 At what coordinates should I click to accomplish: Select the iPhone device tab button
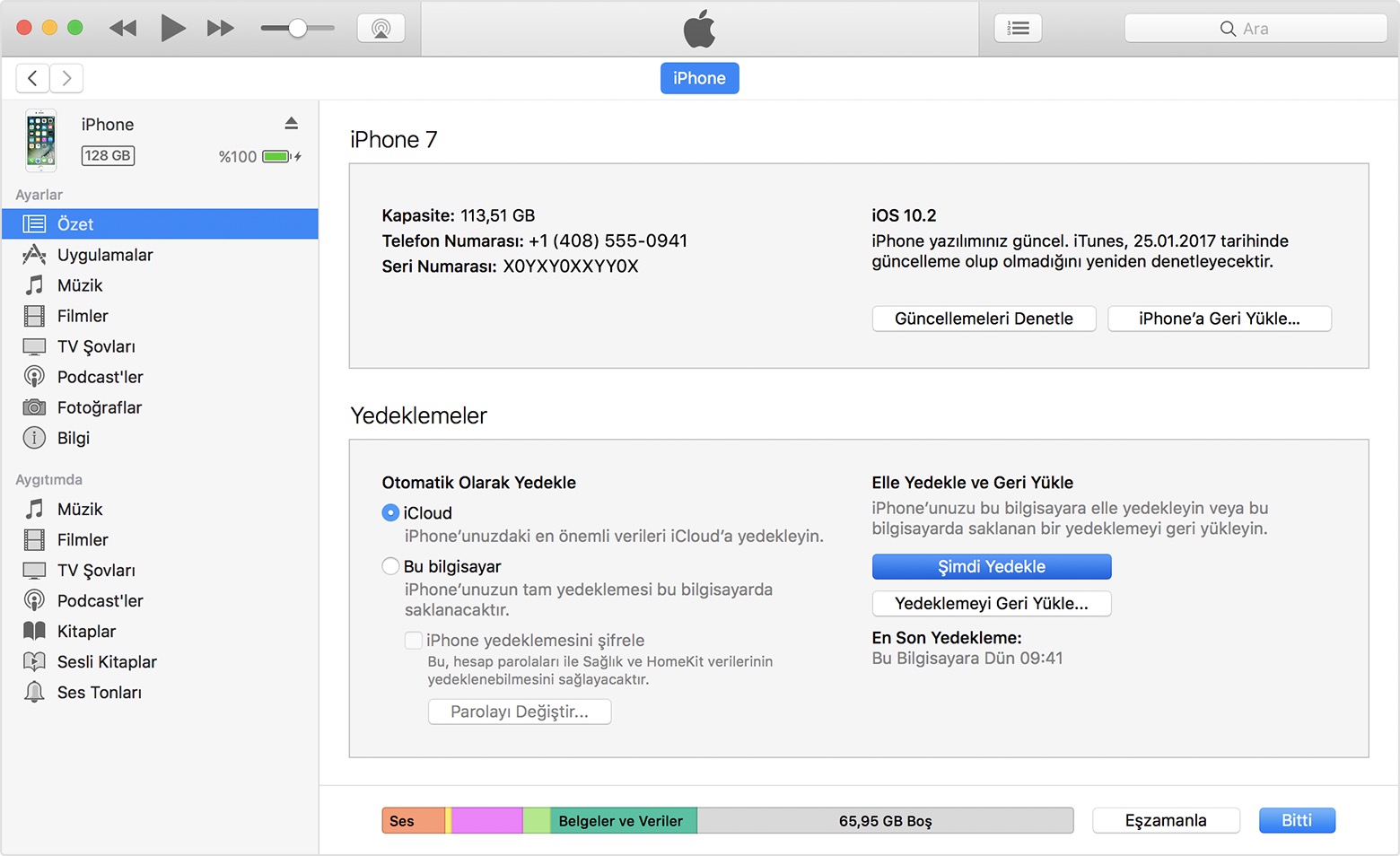coord(699,78)
